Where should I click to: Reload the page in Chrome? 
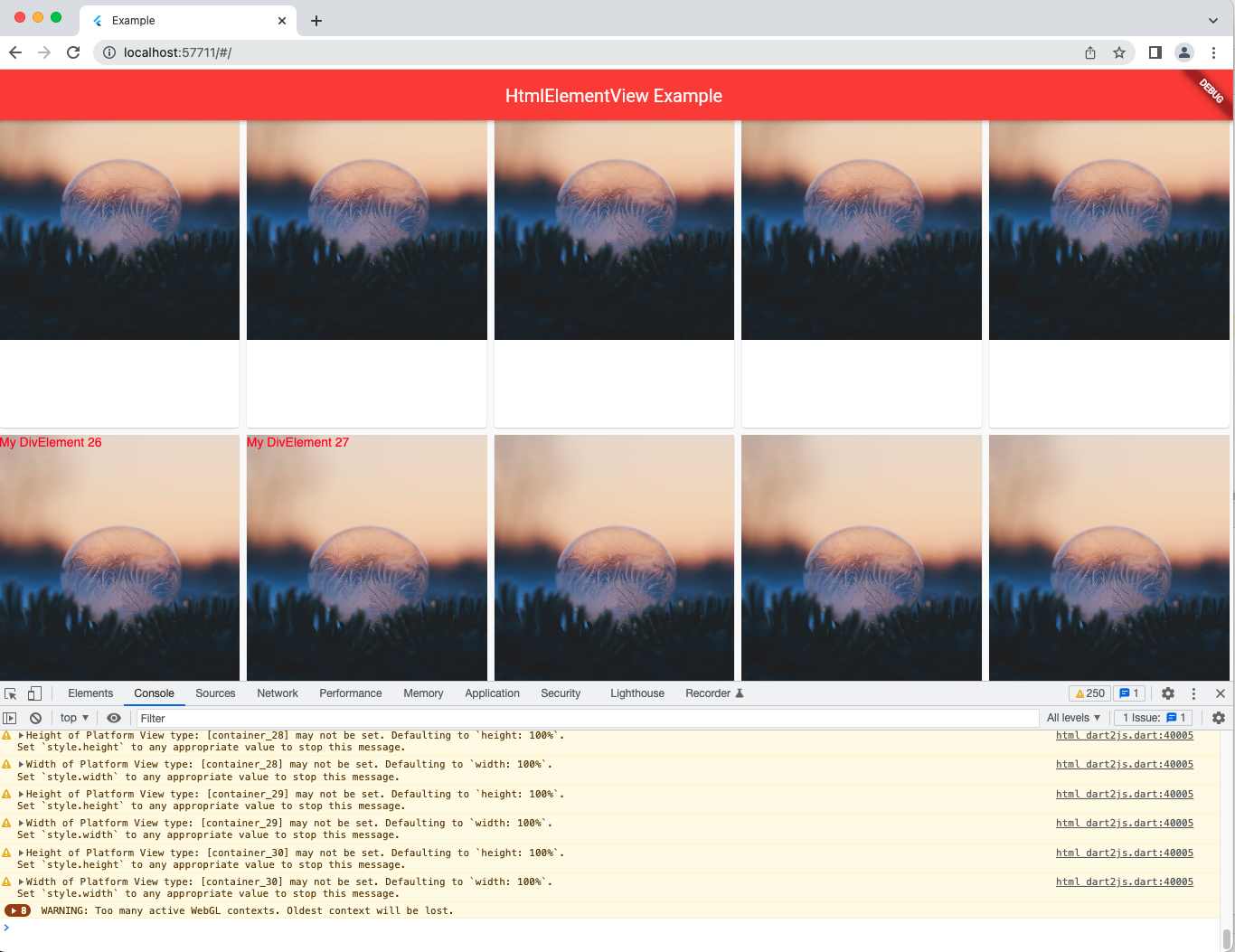[73, 52]
